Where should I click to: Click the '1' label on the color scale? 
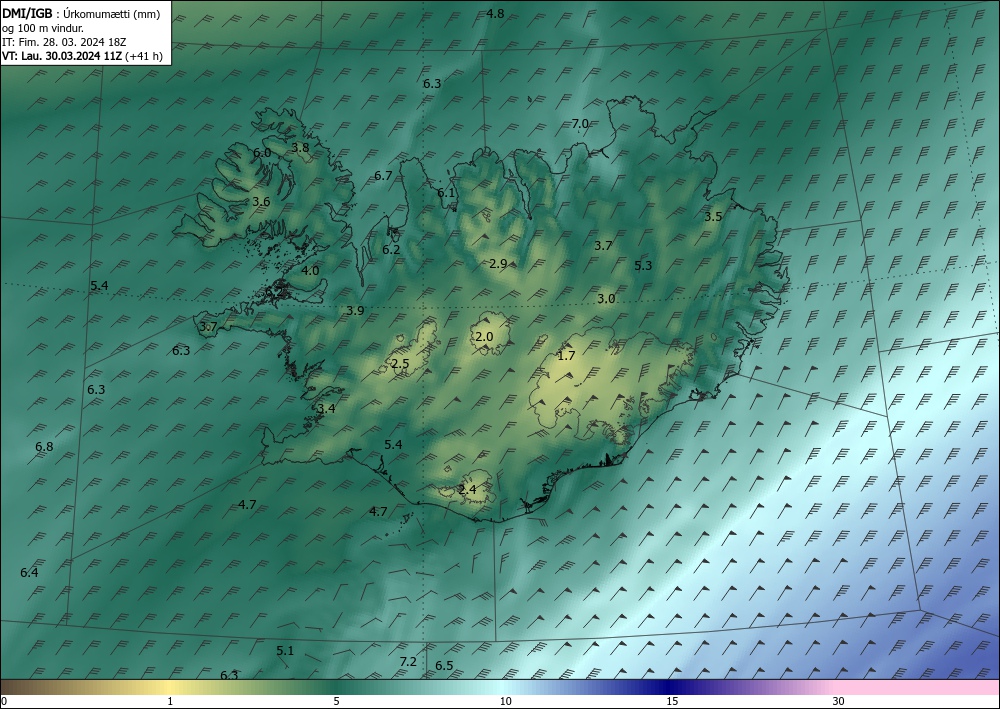point(170,701)
